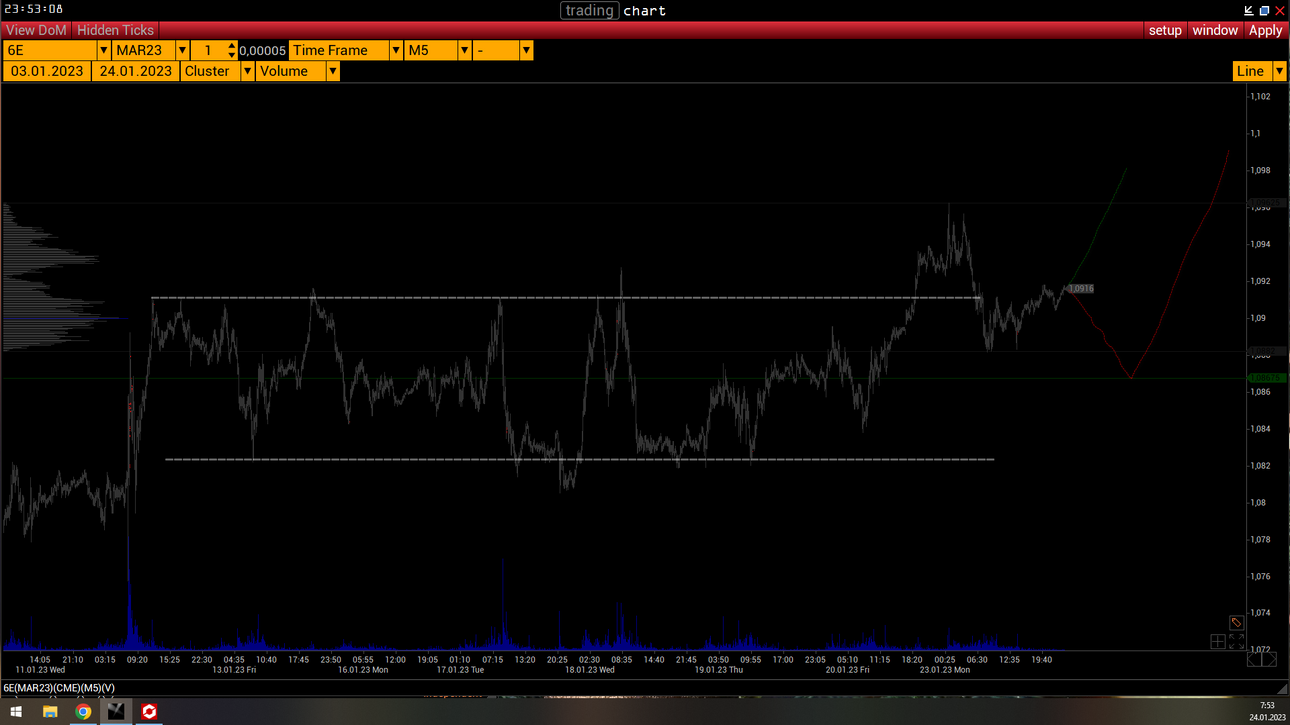The image size is (1290, 725).
Task: Open the red hexagon app on taskbar
Action: [149, 712]
